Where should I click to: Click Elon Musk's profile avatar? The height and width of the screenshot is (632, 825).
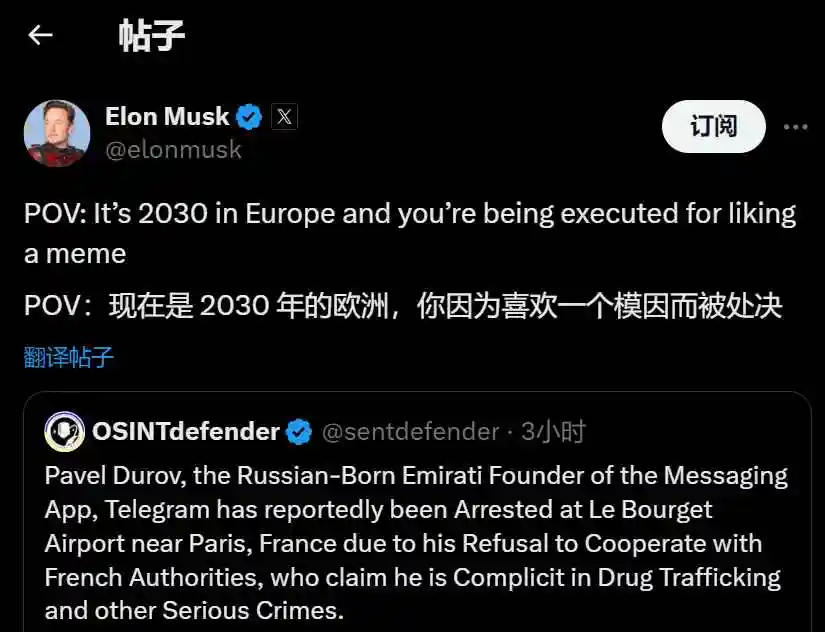57,133
